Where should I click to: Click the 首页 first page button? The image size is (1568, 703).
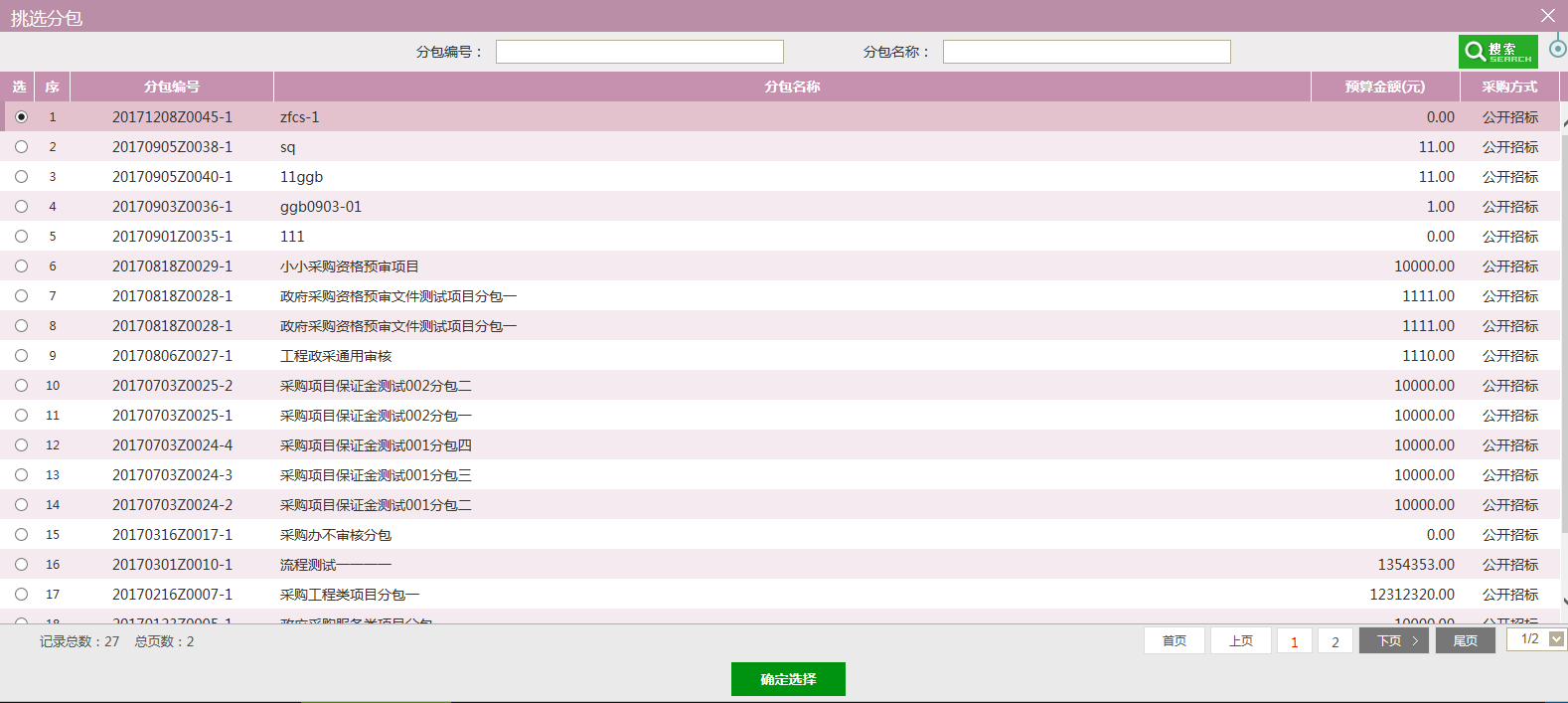[1174, 641]
